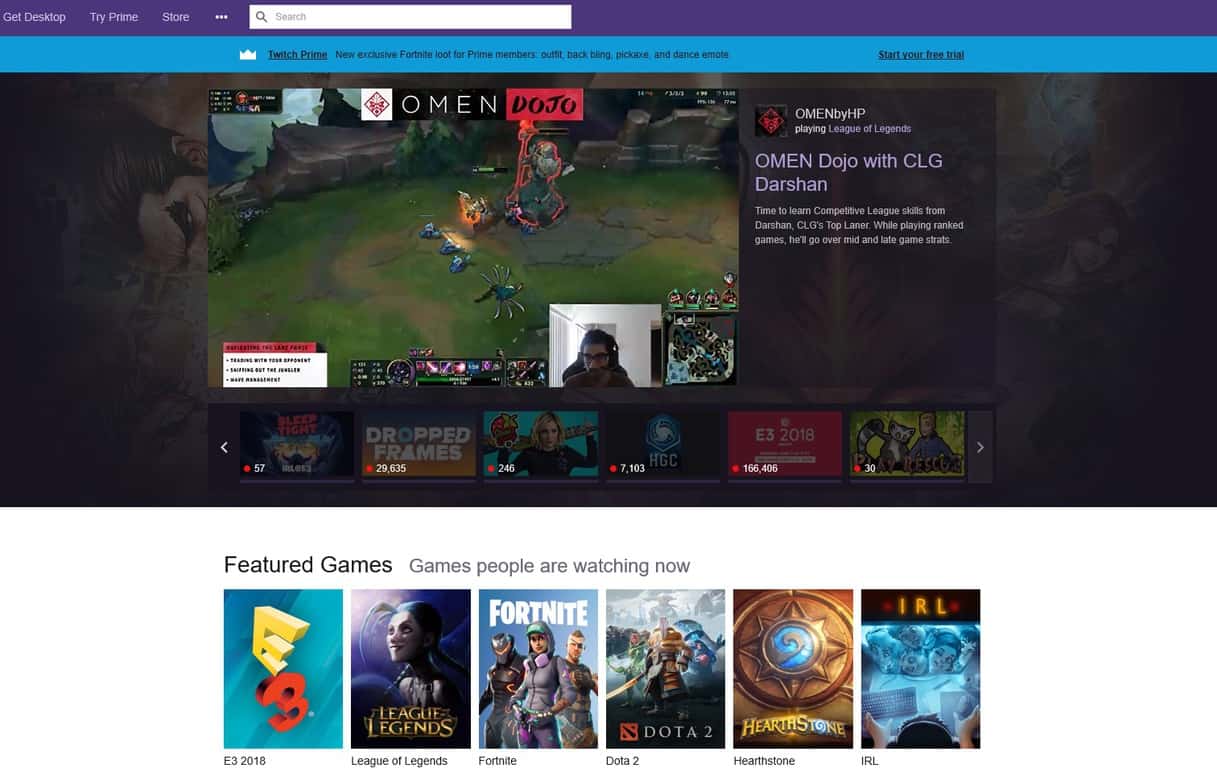Select HGC stream with 7,103 viewers
Viewport: 1217px width, 768px height.
pyautogui.click(x=663, y=445)
